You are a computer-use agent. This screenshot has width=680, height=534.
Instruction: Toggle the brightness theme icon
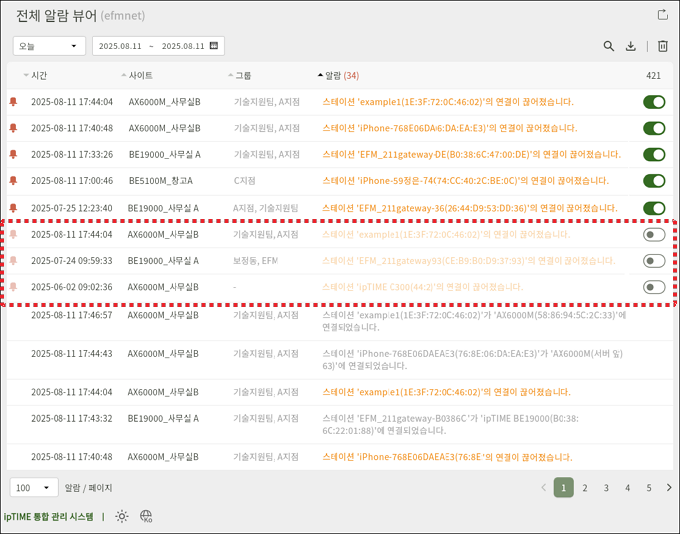122,517
